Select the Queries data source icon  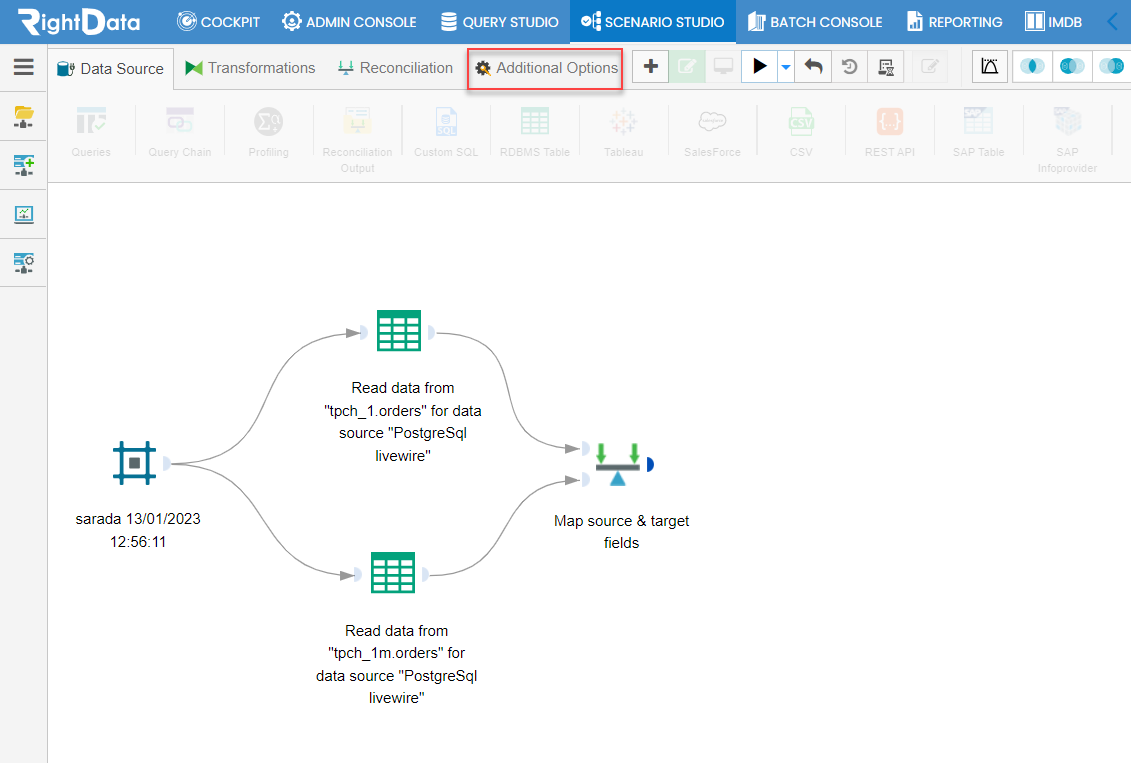(90, 130)
